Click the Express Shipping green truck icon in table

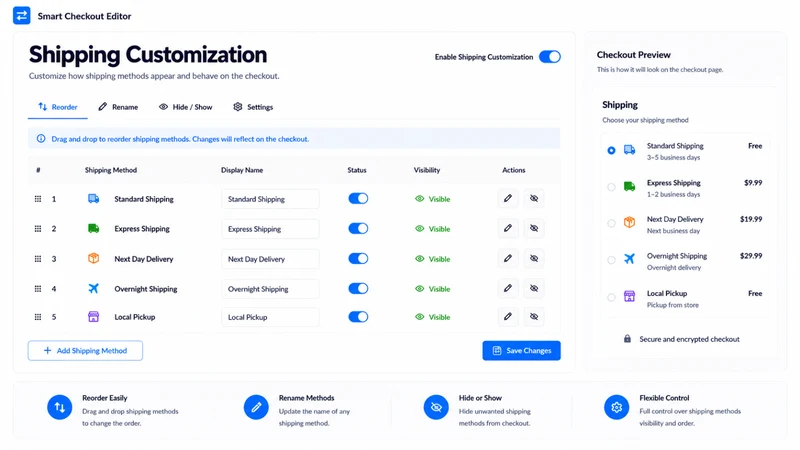[x=93, y=228]
